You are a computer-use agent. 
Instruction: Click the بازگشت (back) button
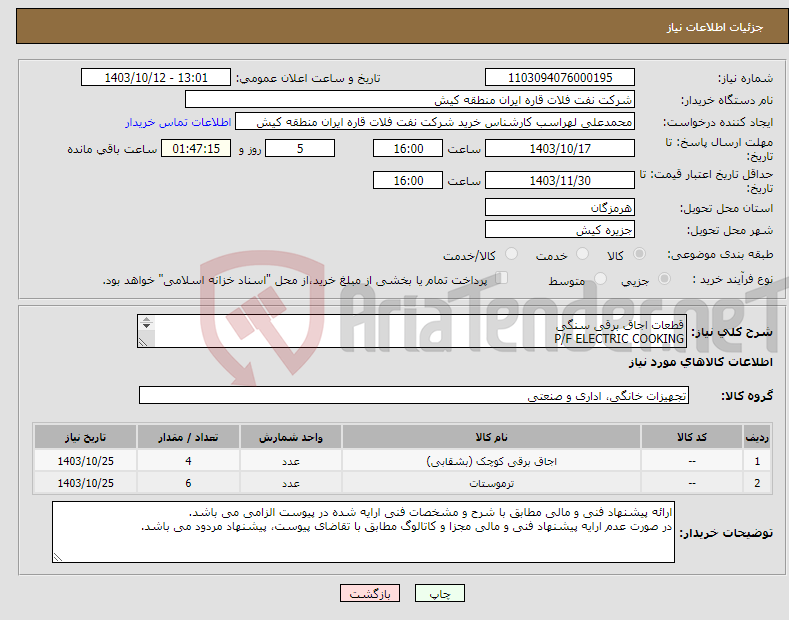(x=370, y=593)
